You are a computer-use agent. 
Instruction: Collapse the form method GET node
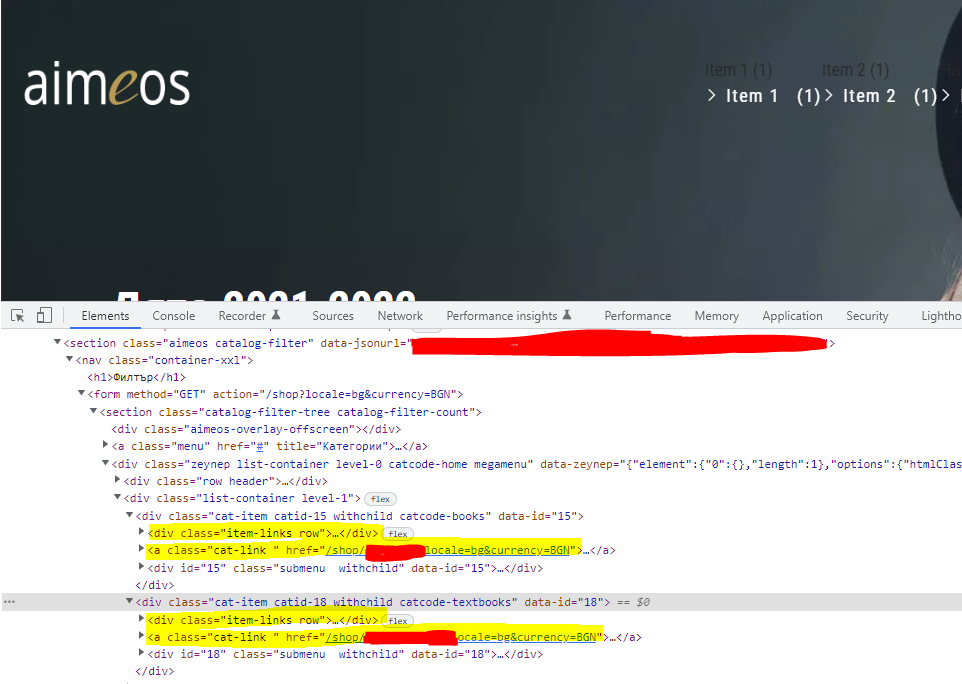pyautogui.click(x=81, y=393)
